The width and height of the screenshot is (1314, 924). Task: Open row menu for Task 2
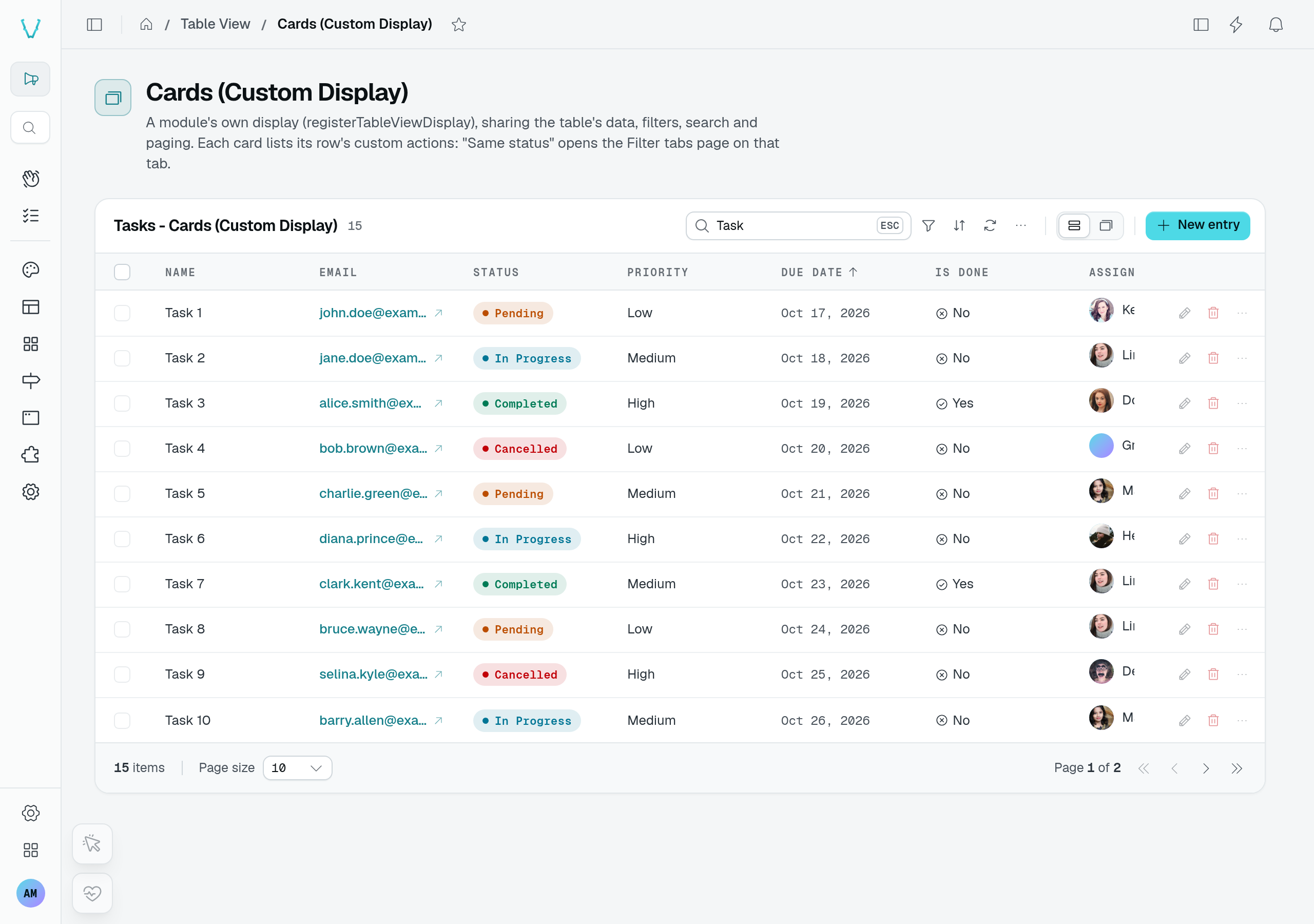point(1242,358)
